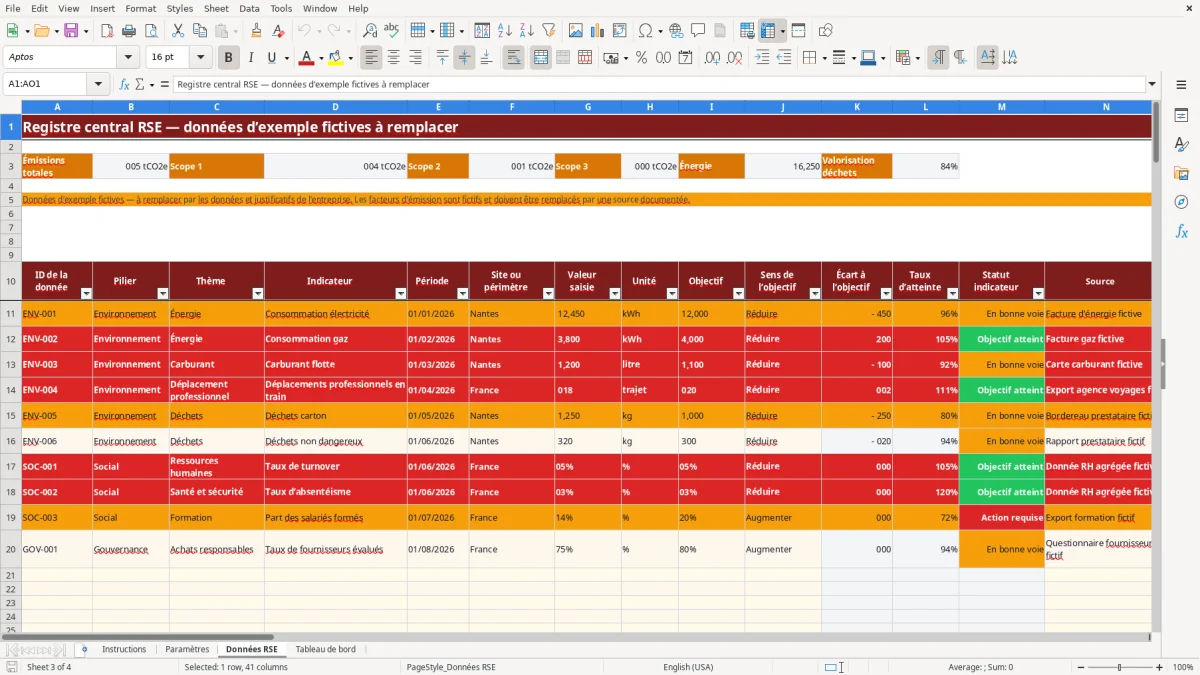Image resolution: width=1200 pixels, height=675 pixels.
Task: Open the Sheet menu
Action: coord(216,8)
